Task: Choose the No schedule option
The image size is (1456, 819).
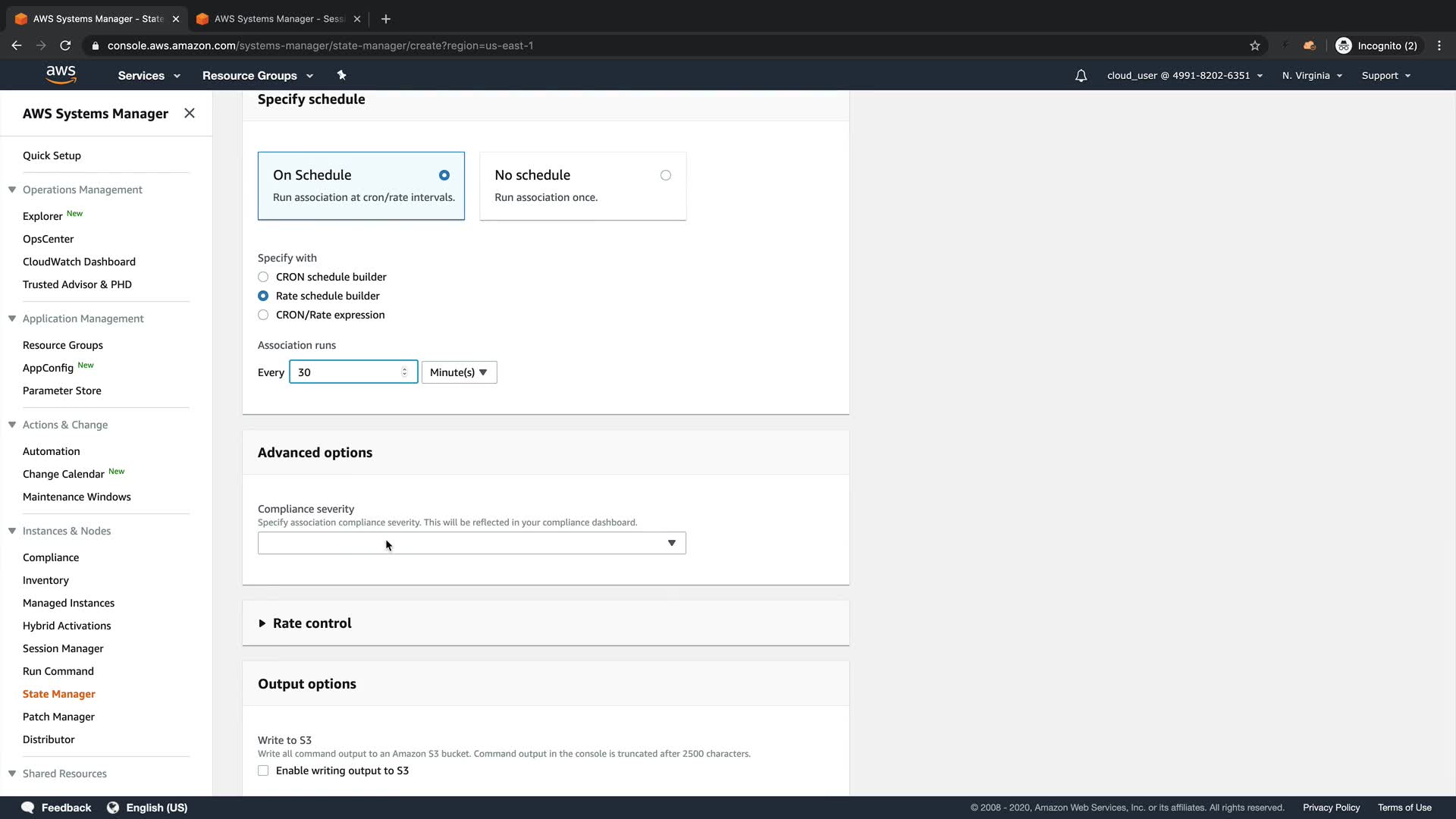Action: tap(665, 175)
